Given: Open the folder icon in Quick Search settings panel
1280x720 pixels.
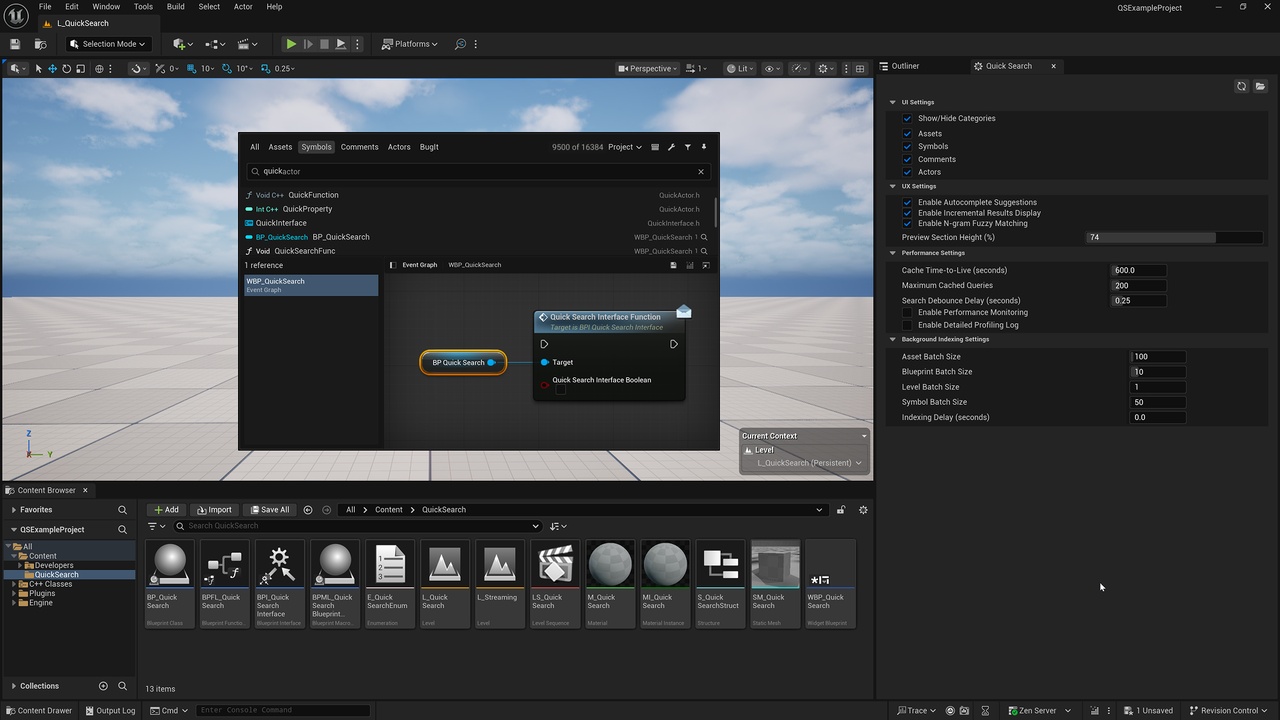Looking at the screenshot, I should click(x=1260, y=86).
